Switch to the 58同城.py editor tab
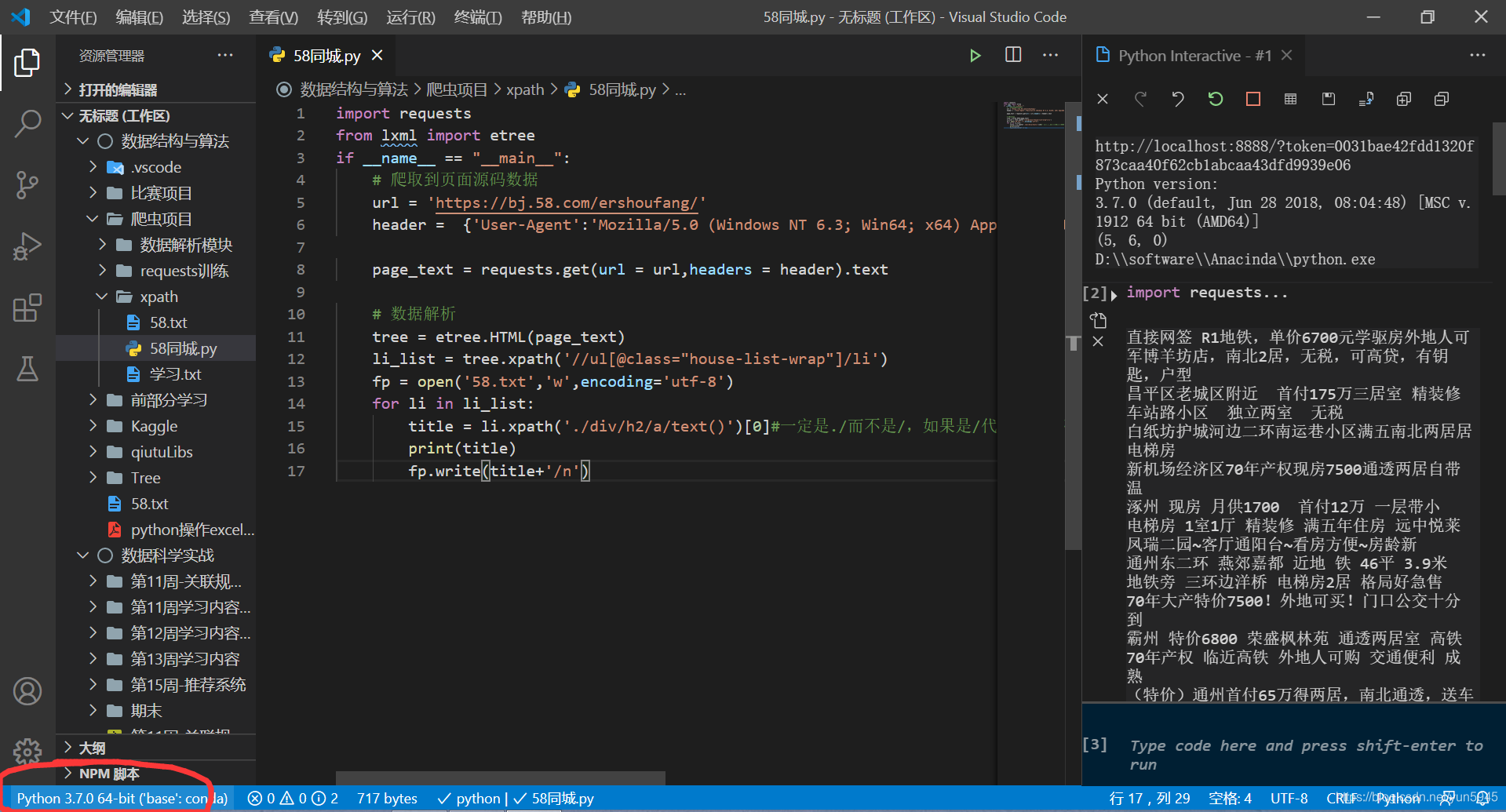1506x812 pixels. [326, 56]
